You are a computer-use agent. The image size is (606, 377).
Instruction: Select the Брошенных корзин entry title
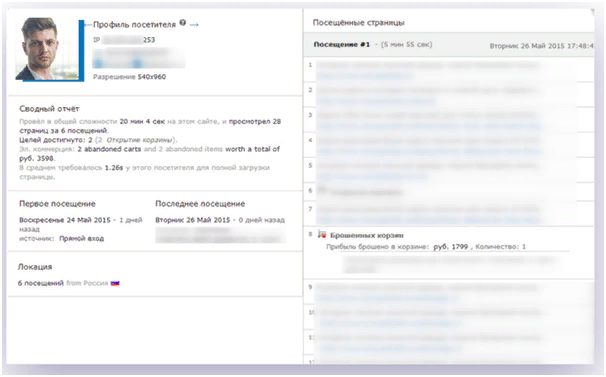(367, 235)
